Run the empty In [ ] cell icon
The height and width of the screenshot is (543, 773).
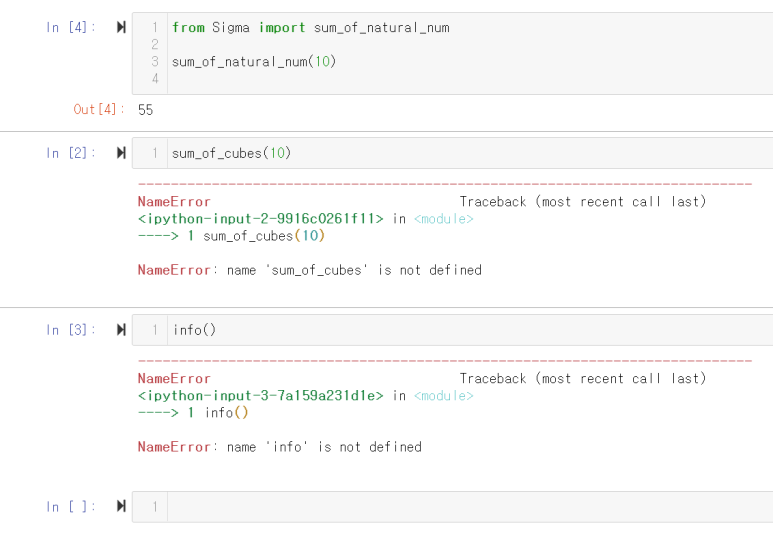pyautogui.click(x=121, y=506)
